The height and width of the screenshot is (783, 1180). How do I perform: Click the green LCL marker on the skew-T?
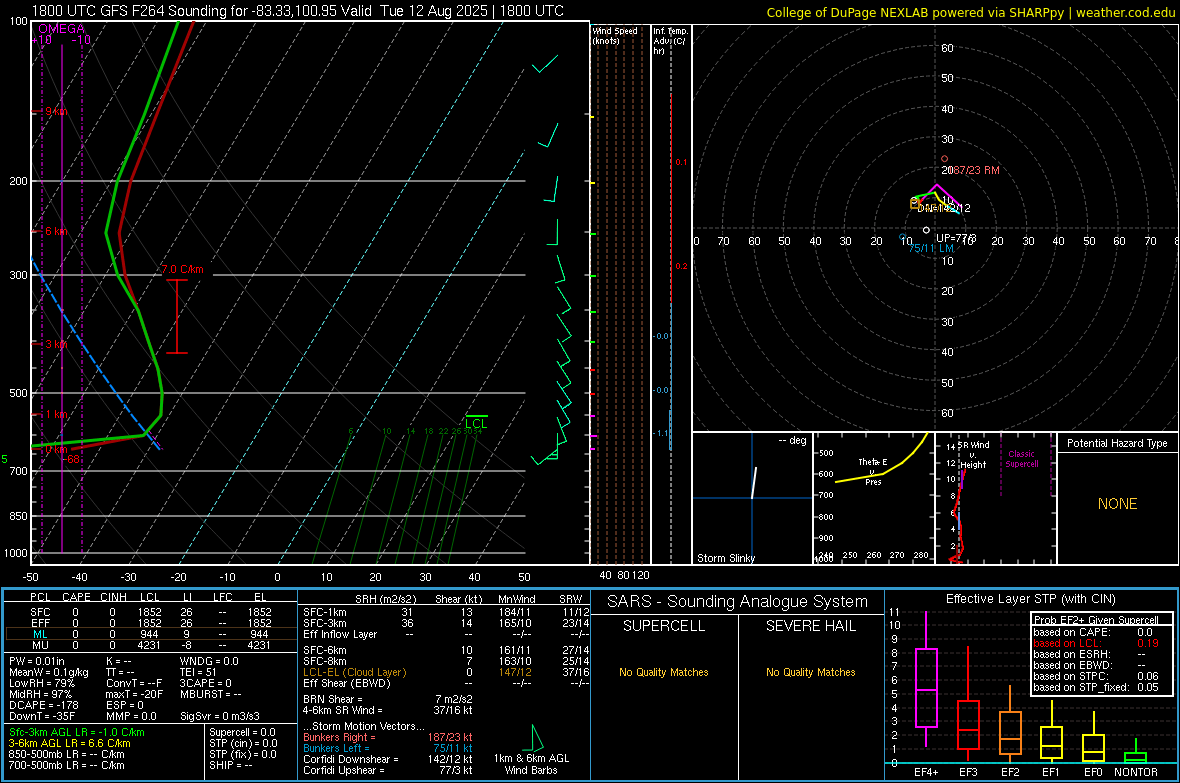[x=476, y=421]
